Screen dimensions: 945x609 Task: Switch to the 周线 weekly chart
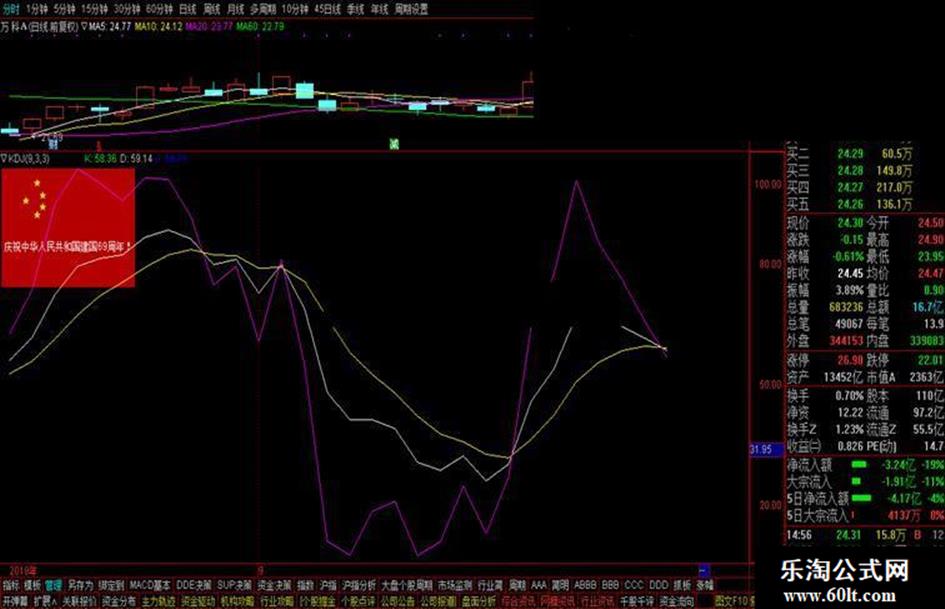click(212, 9)
